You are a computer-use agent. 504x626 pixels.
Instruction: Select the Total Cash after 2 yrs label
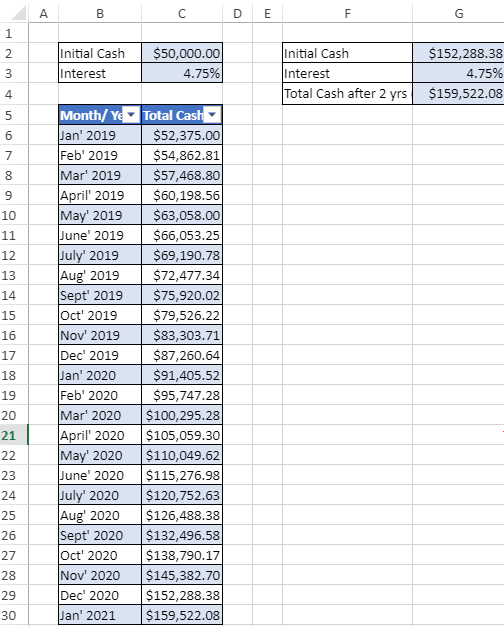point(347,93)
